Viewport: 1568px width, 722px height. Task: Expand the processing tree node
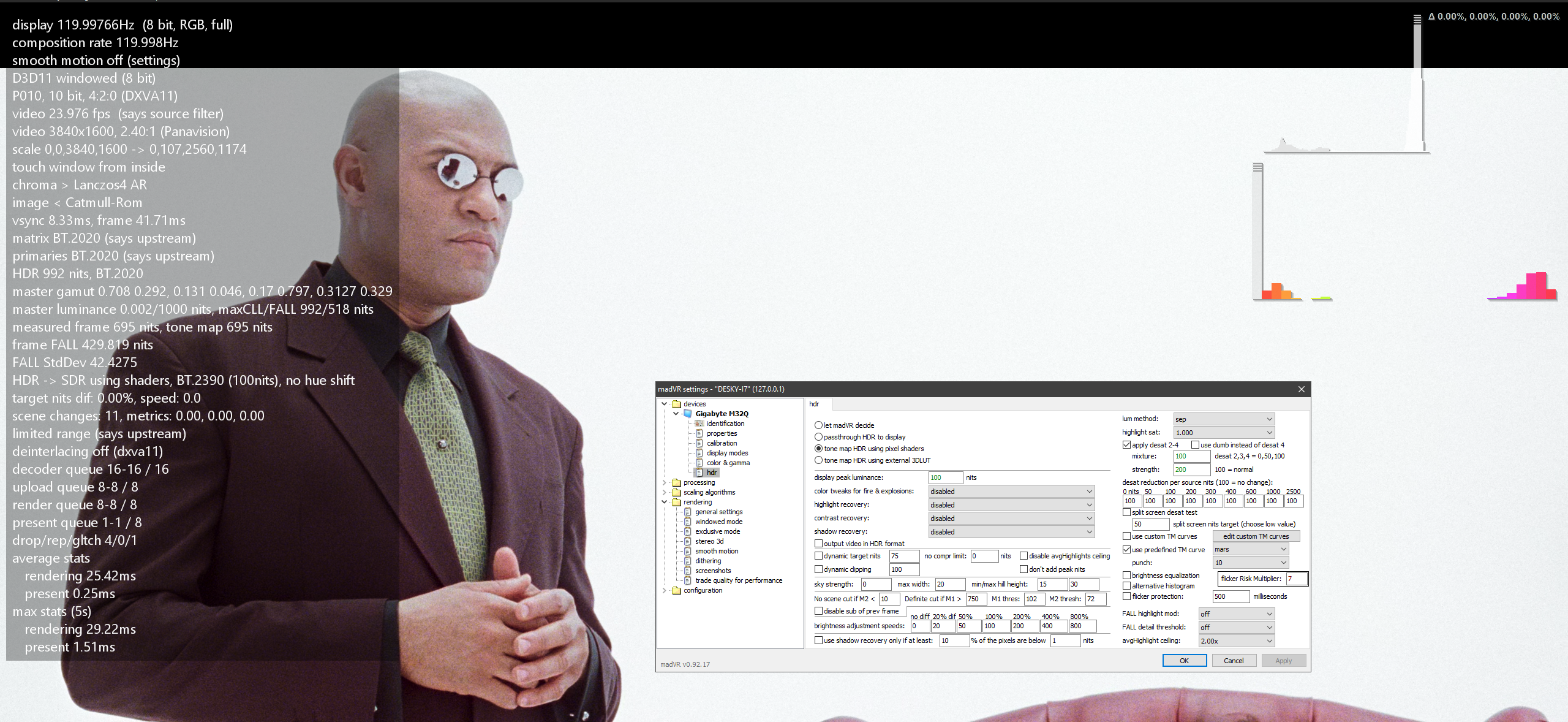point(665,482)
